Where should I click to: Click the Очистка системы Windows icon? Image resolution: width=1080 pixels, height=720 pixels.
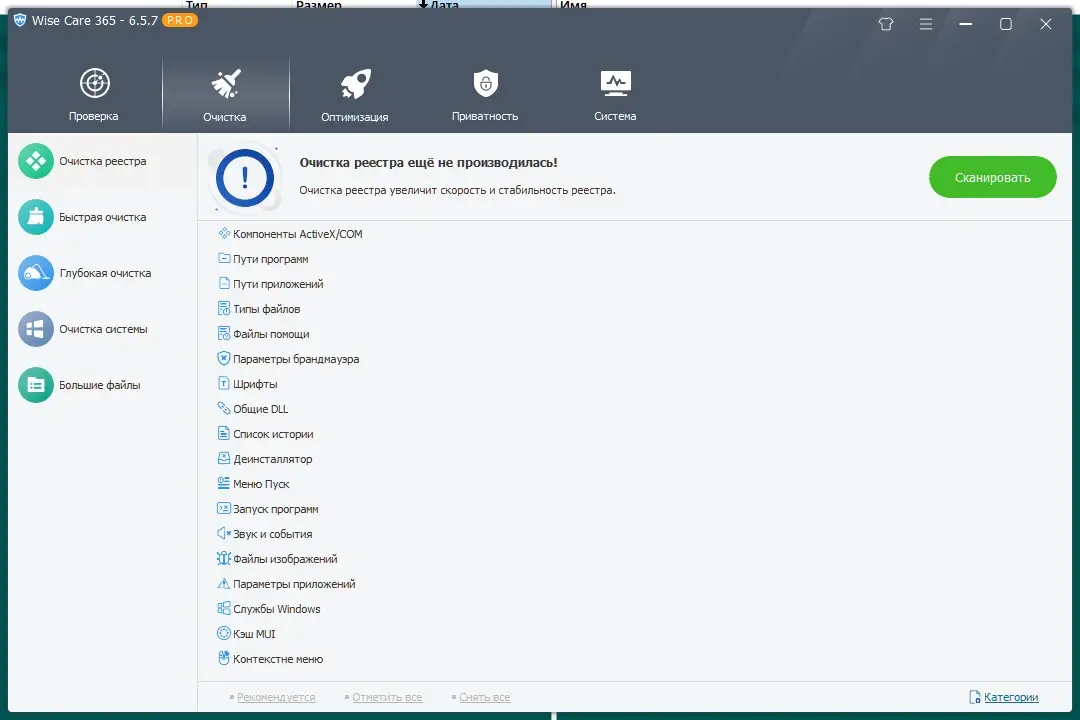click(x=36, y=329)
